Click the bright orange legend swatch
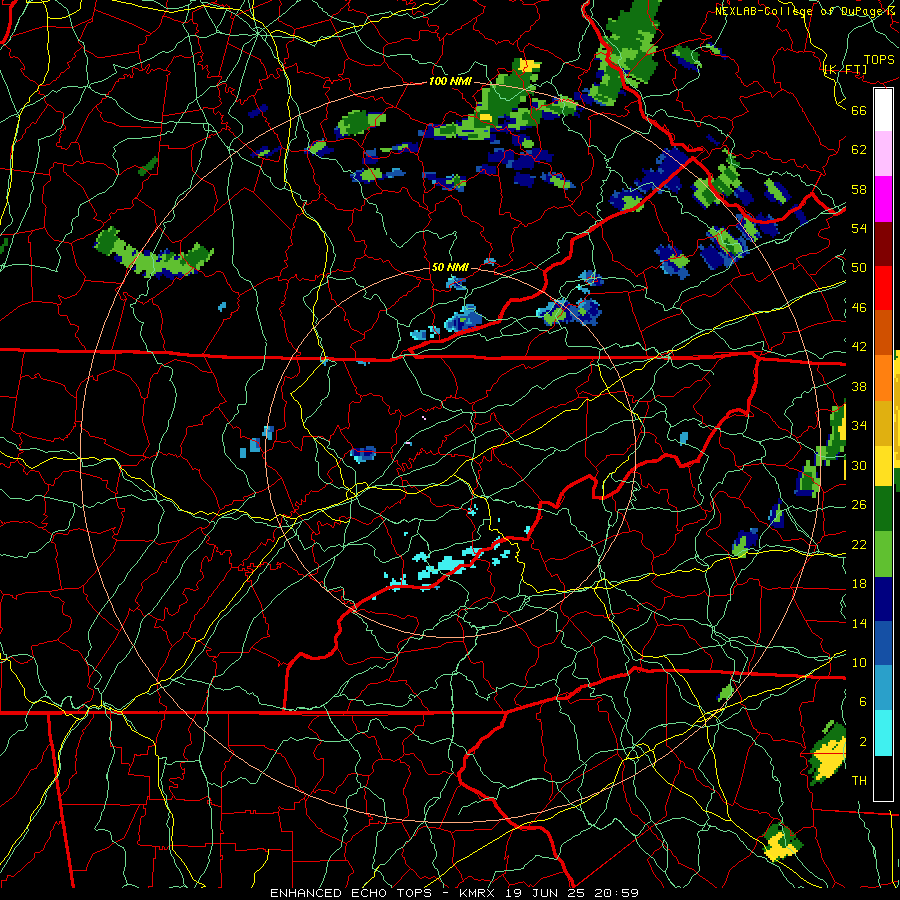This screenshot has width=900, height=900. coord(883,378)
